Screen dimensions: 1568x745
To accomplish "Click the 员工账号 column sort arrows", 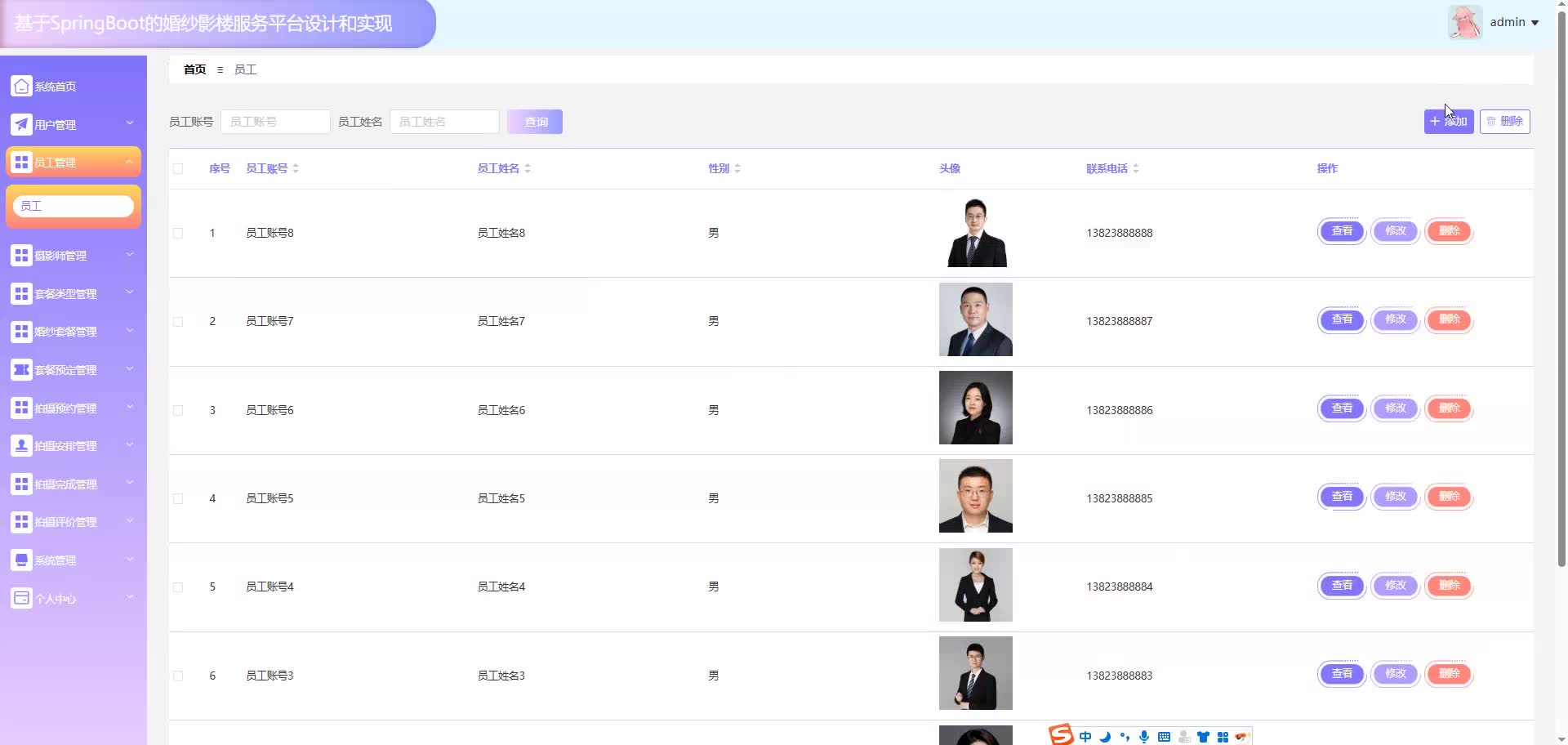I will coord(296,168).
